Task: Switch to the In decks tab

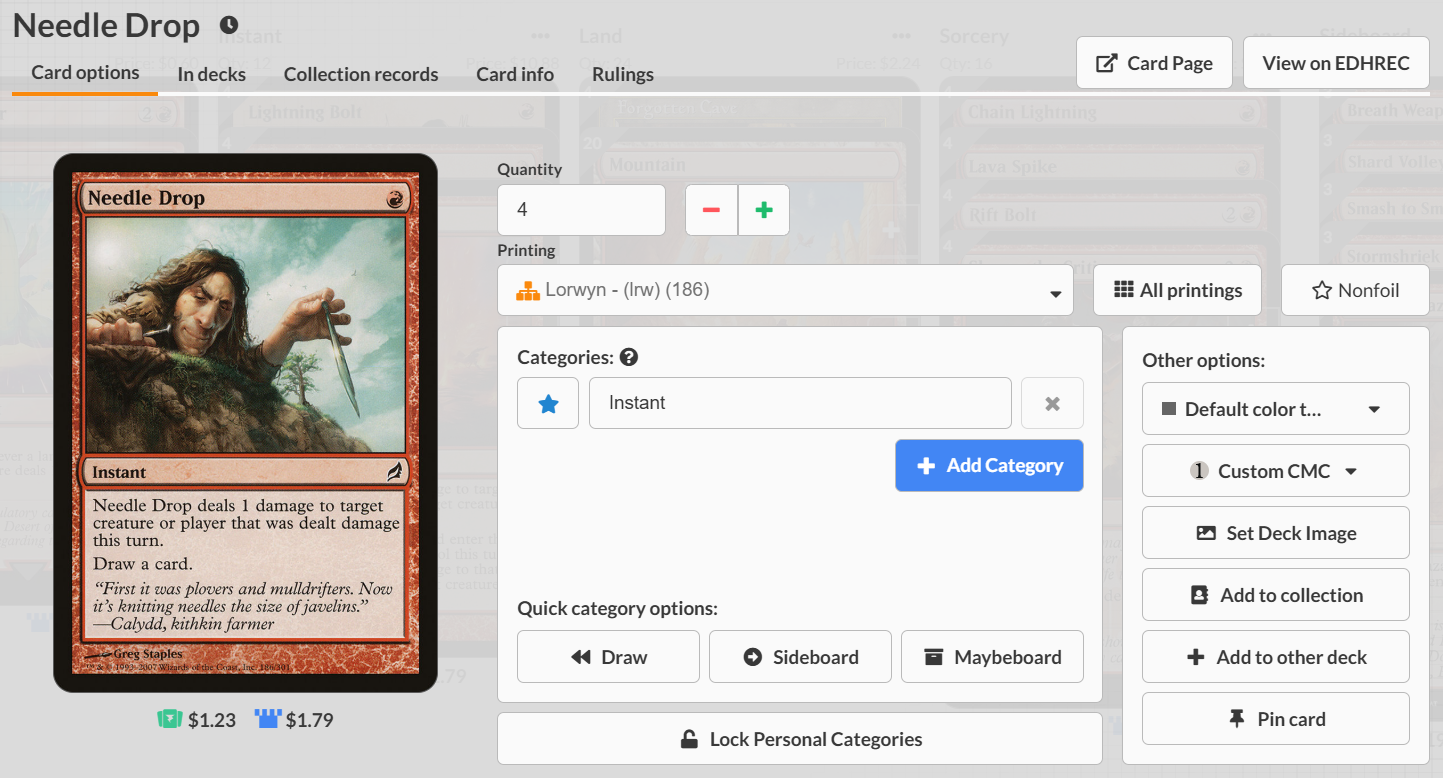Action: click(211, 74)
